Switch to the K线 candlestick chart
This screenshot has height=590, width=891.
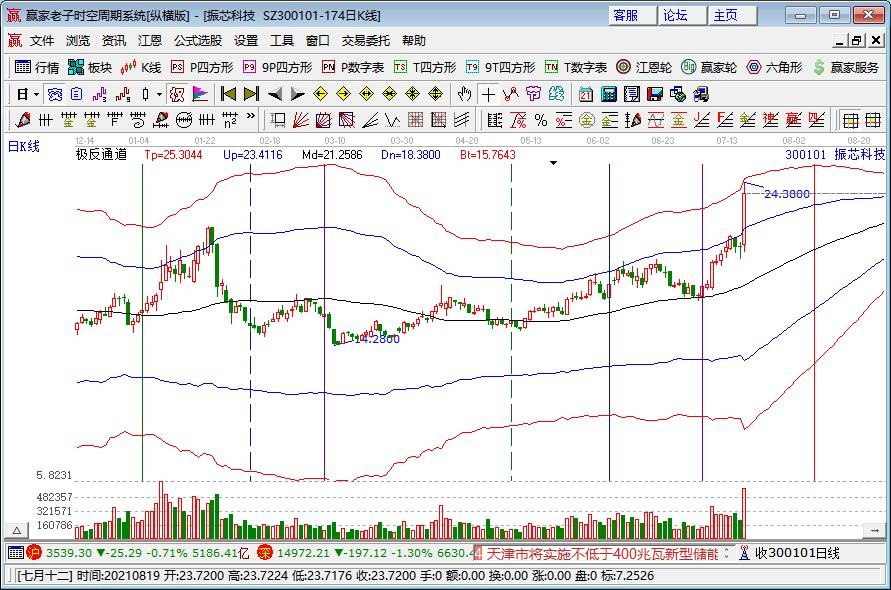(141, 68)
